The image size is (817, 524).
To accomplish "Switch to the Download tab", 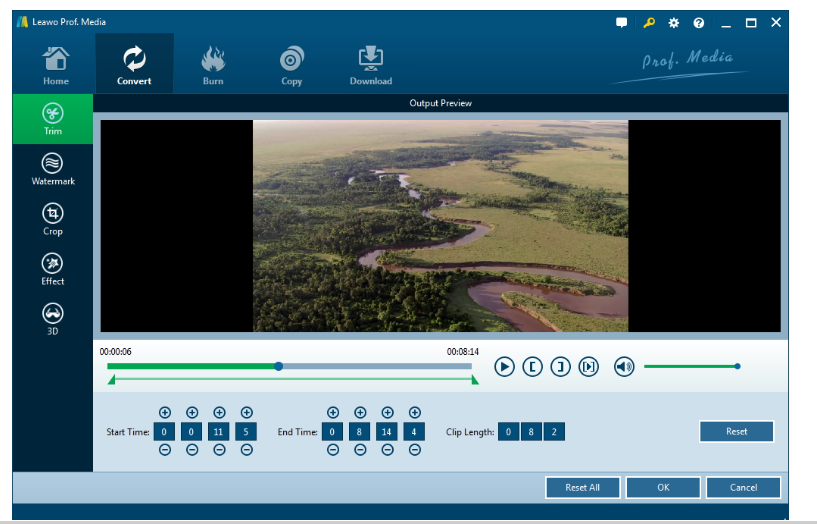I will click(370, 65).
